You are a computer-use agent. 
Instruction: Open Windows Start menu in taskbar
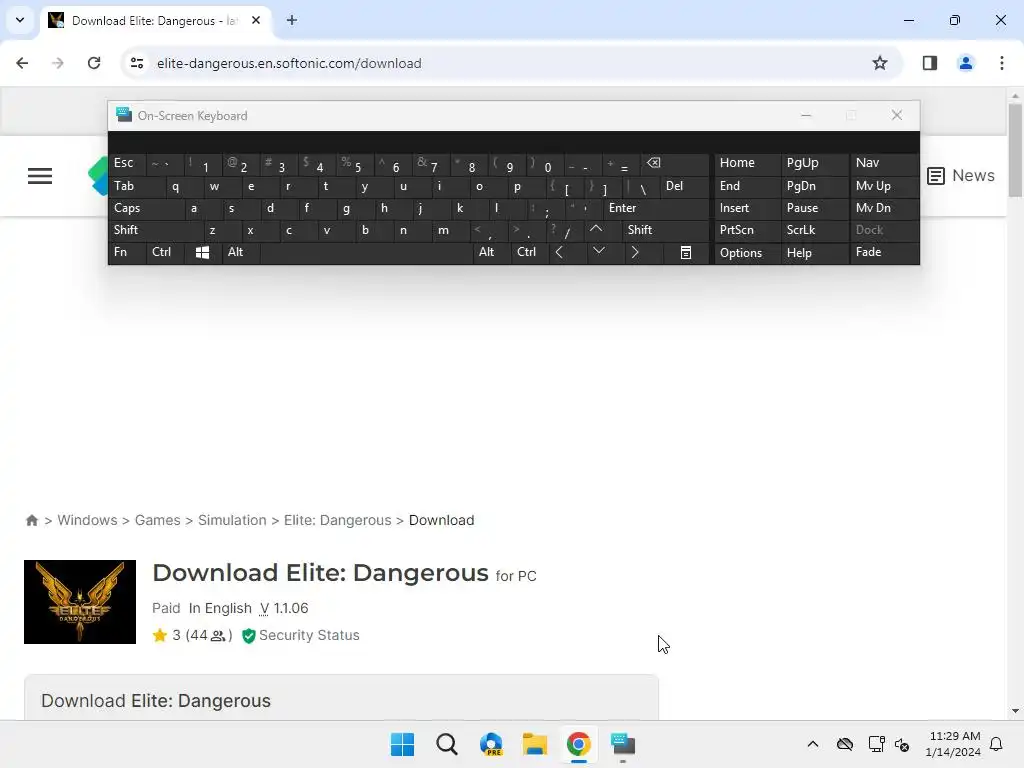pos(402,744)
